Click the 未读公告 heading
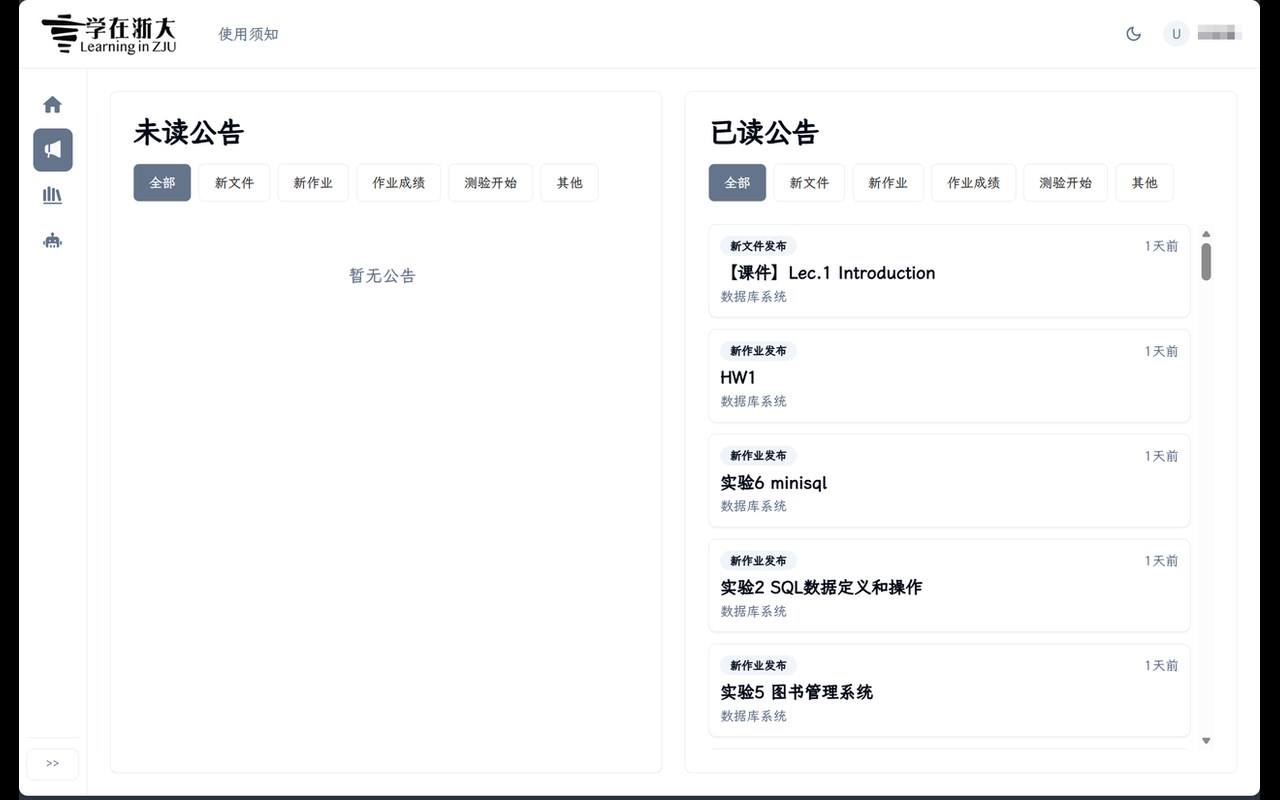 189,132
